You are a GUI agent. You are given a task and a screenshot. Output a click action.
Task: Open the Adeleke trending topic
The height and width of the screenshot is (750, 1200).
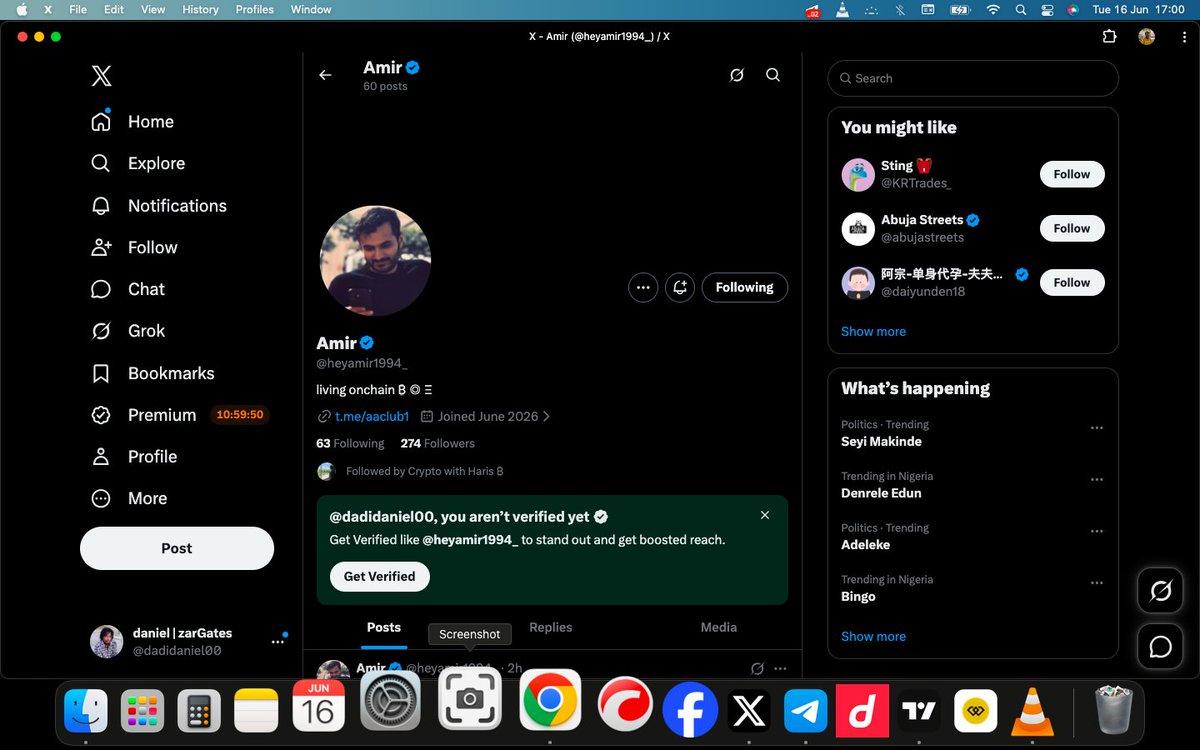[x=865, y=546]
